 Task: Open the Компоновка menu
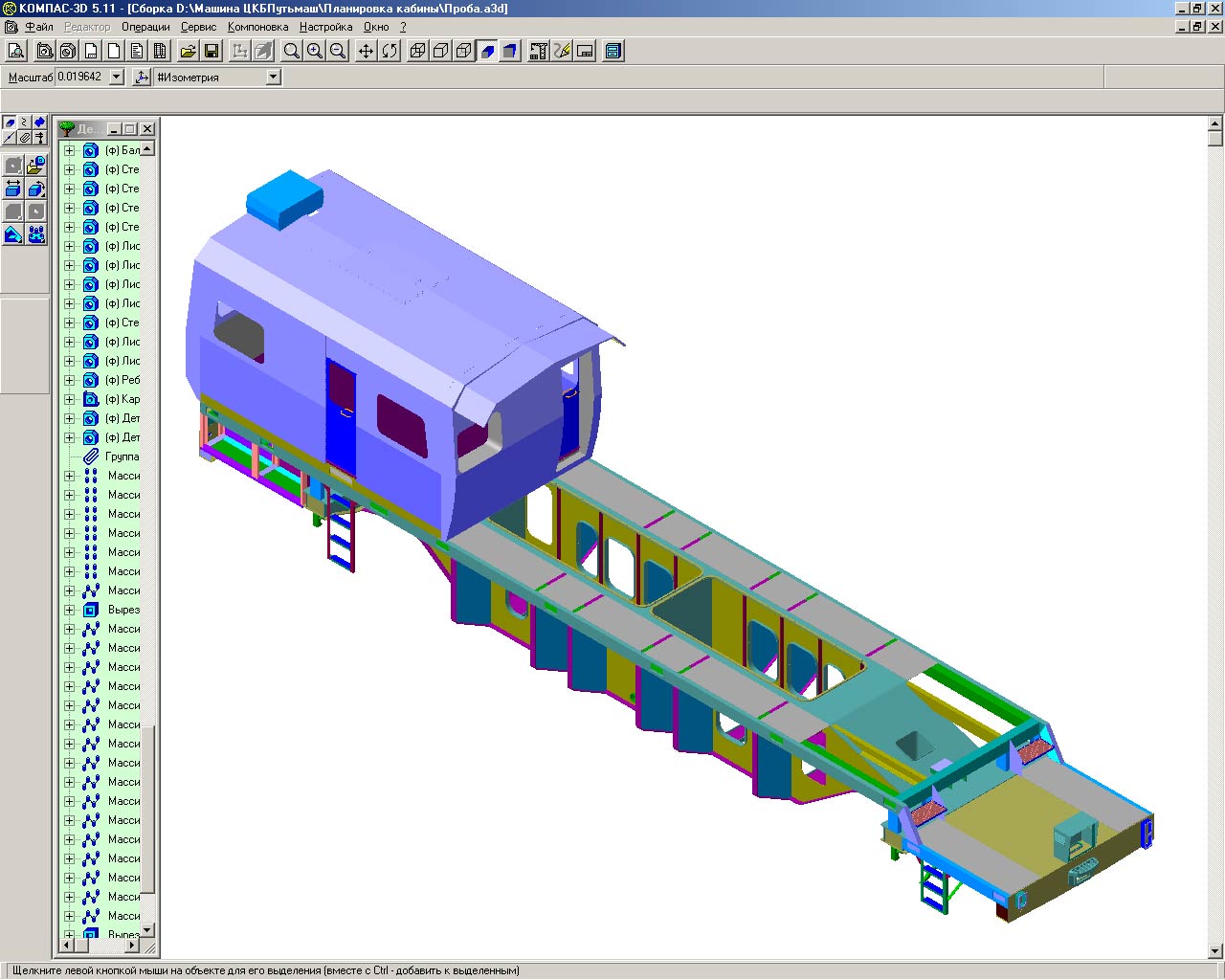click(257, 27)
